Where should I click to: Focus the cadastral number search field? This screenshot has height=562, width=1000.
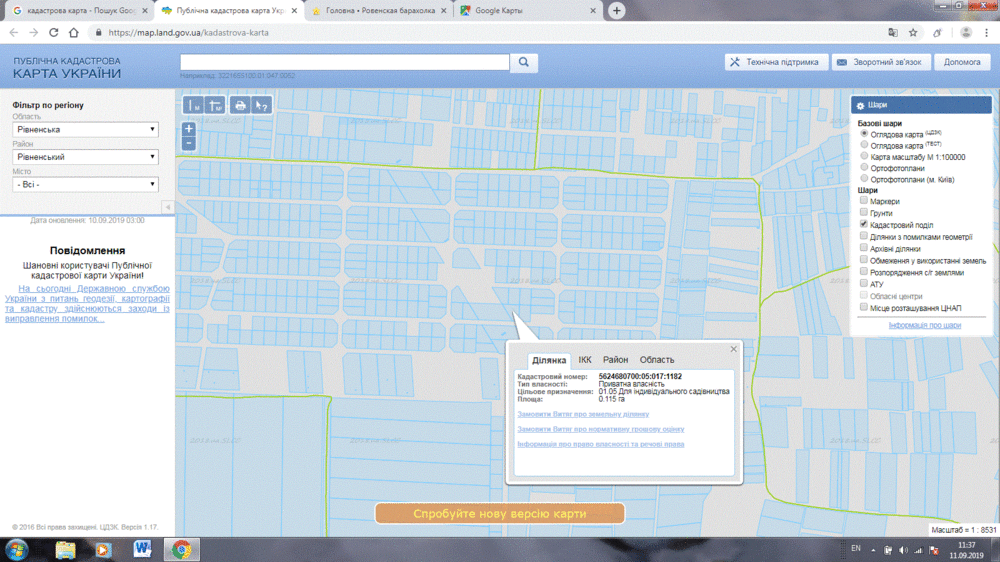coord(344,62)
